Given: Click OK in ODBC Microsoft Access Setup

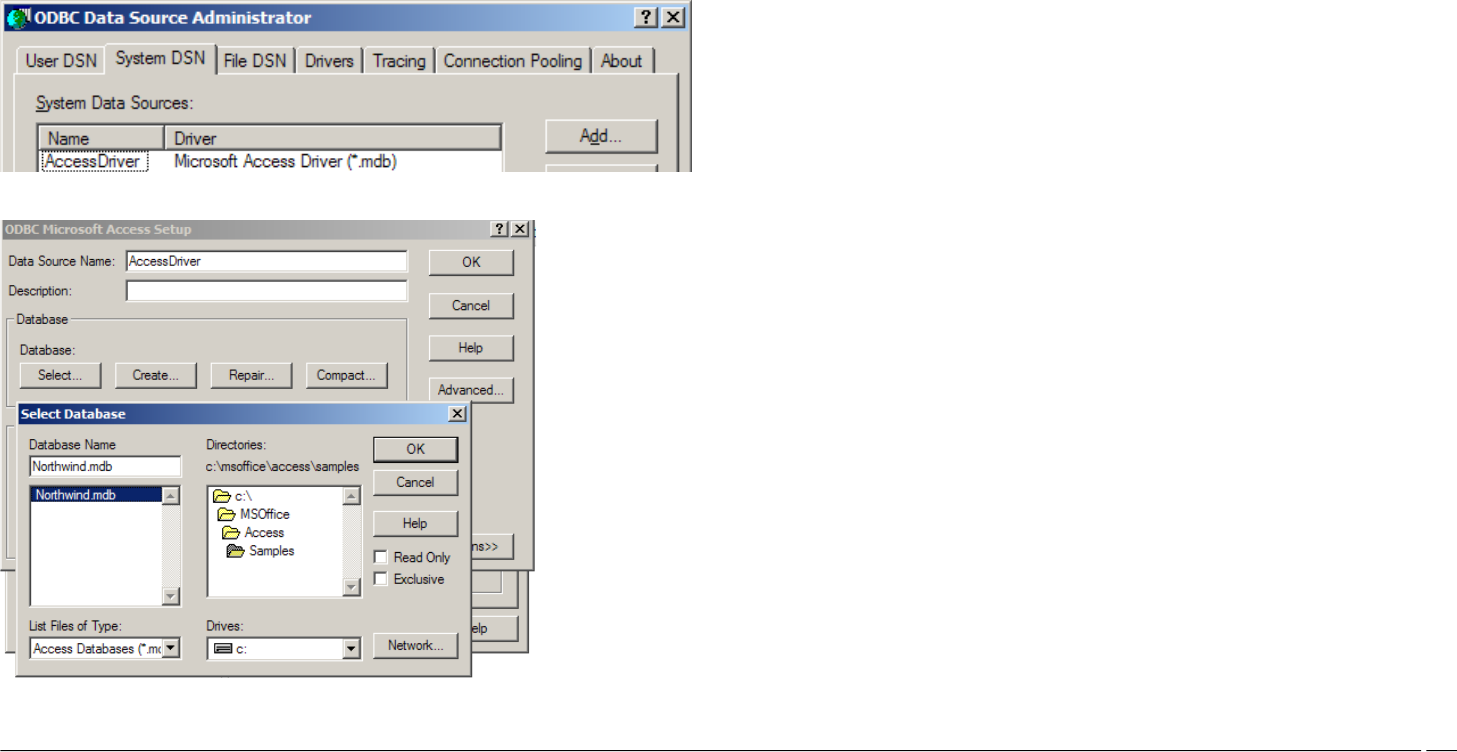Looking at the screenshot, I should pos(471,262).
